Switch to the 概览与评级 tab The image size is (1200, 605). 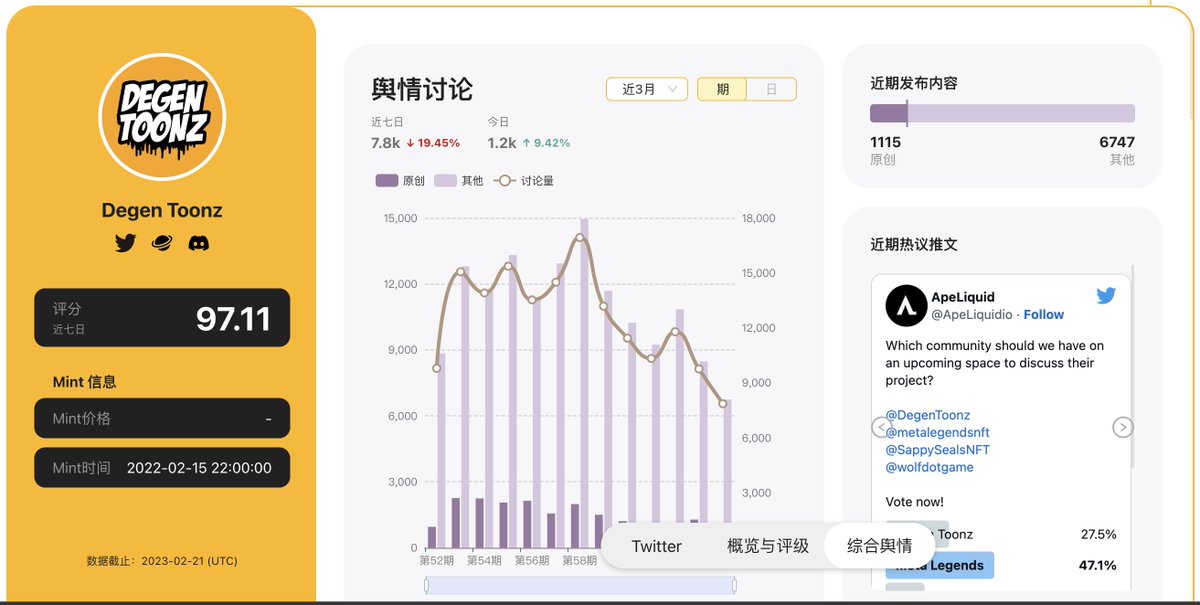point(767,546)
